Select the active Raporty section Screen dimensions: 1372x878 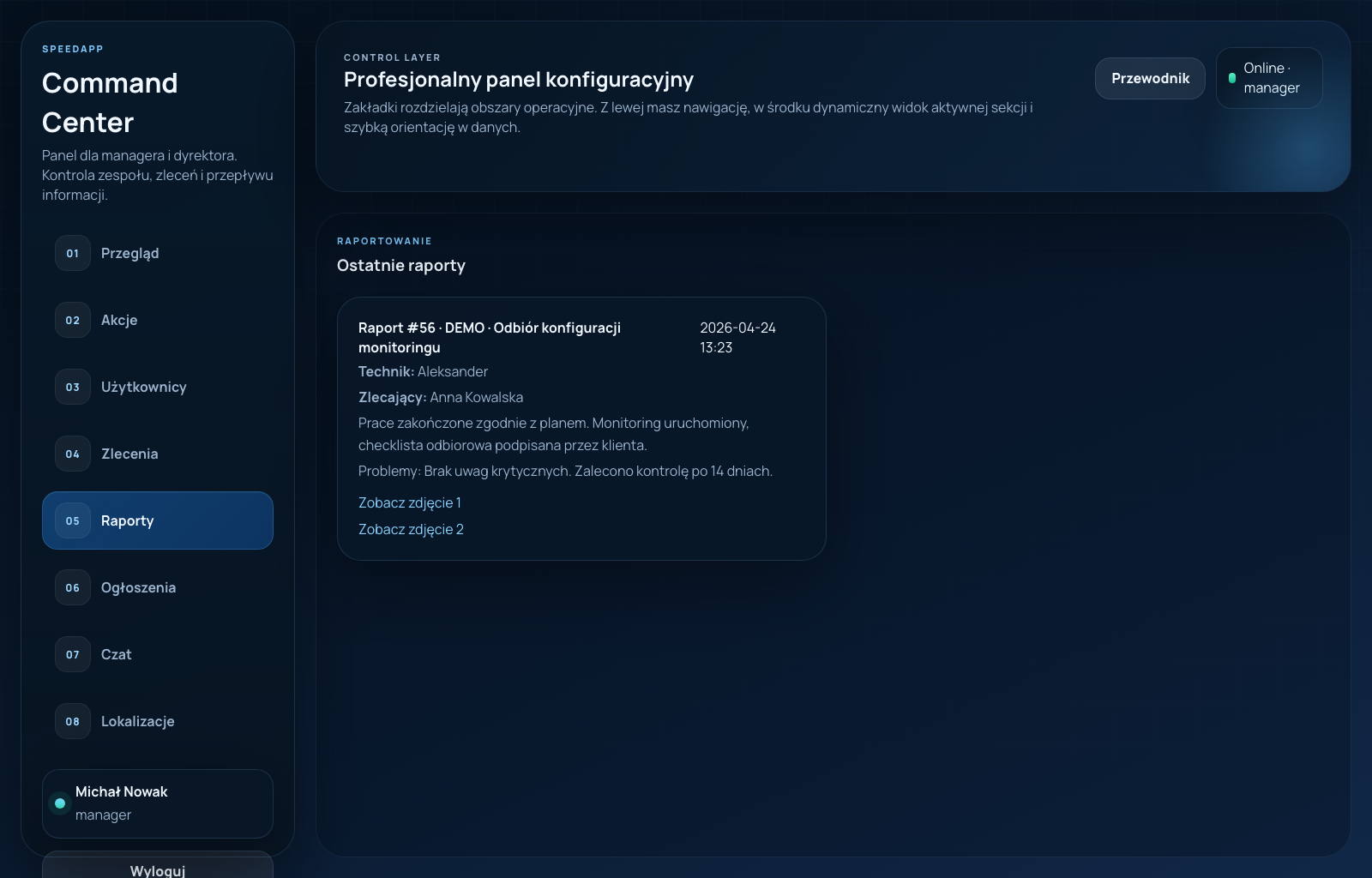tap(157, 520)
